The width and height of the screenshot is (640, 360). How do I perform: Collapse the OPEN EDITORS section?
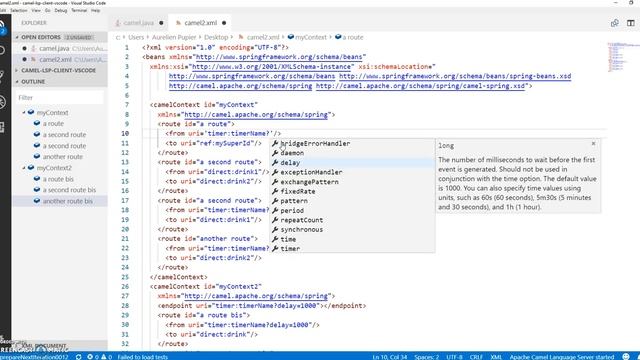(x=60, y=37)
